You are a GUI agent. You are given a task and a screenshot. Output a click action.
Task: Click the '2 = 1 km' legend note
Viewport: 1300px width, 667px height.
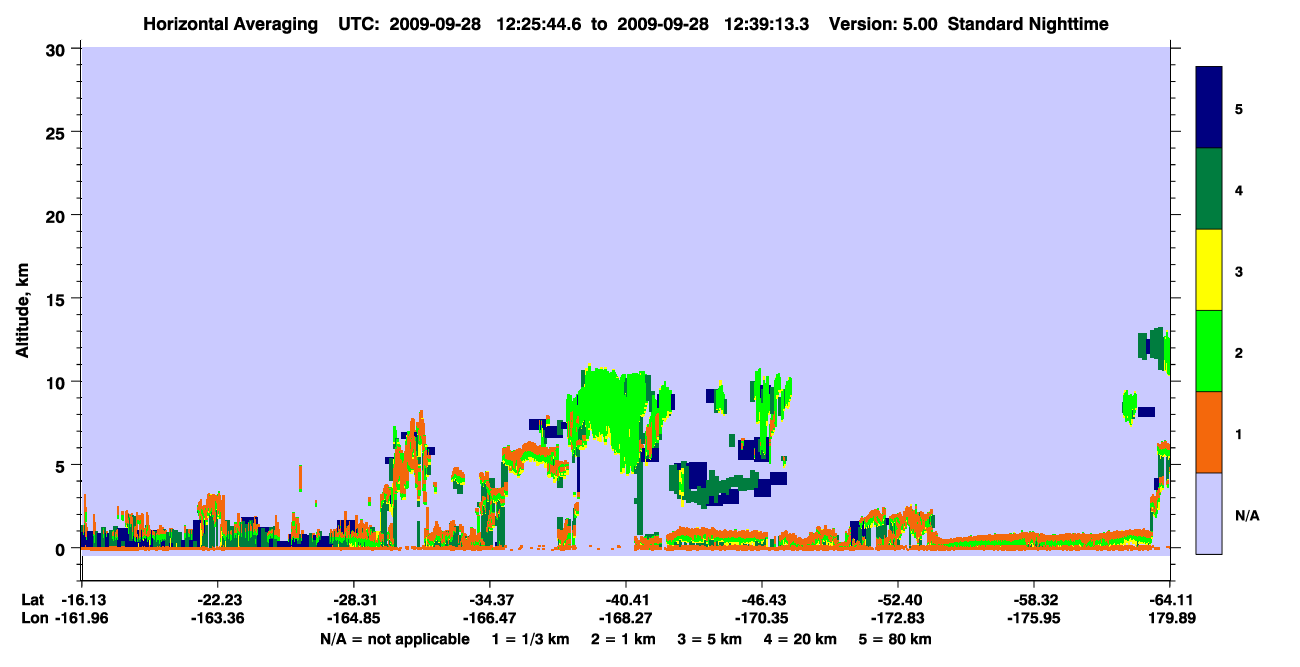tap(623, 639)
